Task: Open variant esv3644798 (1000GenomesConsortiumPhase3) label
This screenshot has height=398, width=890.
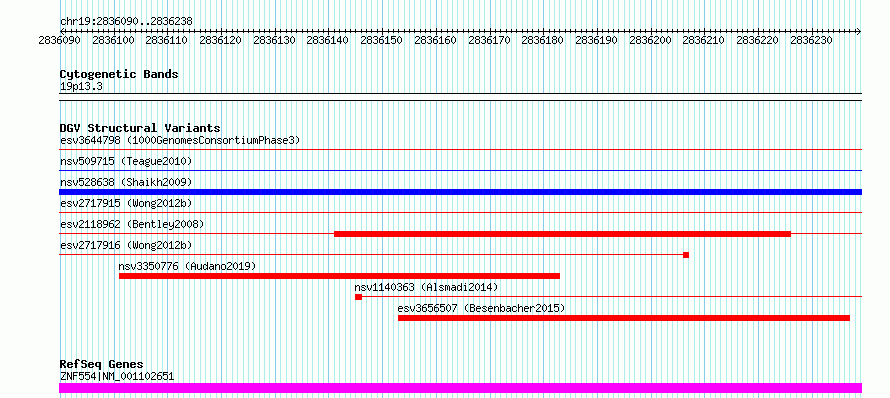Action: 180,140
